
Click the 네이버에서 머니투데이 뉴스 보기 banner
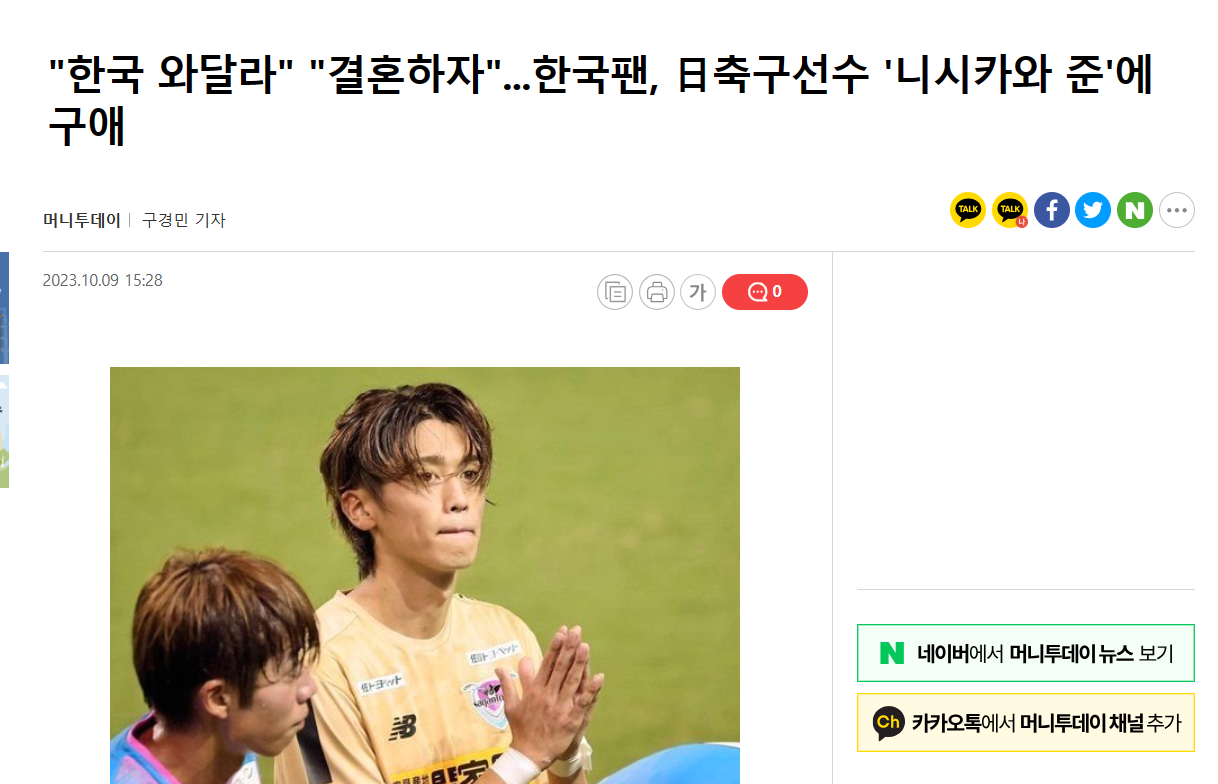[x=1026, y=654]
